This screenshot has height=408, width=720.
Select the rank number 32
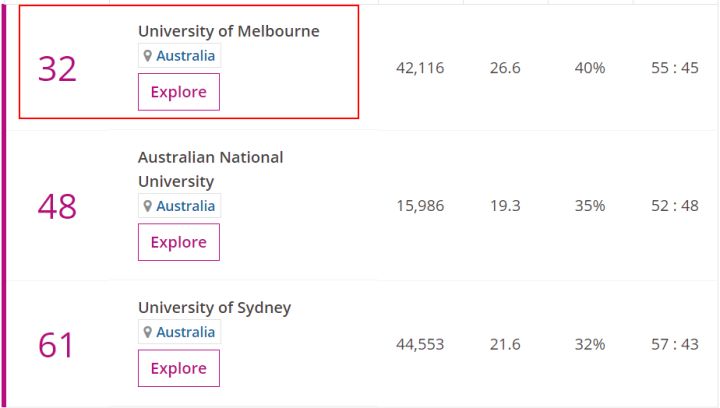point(57,69)
